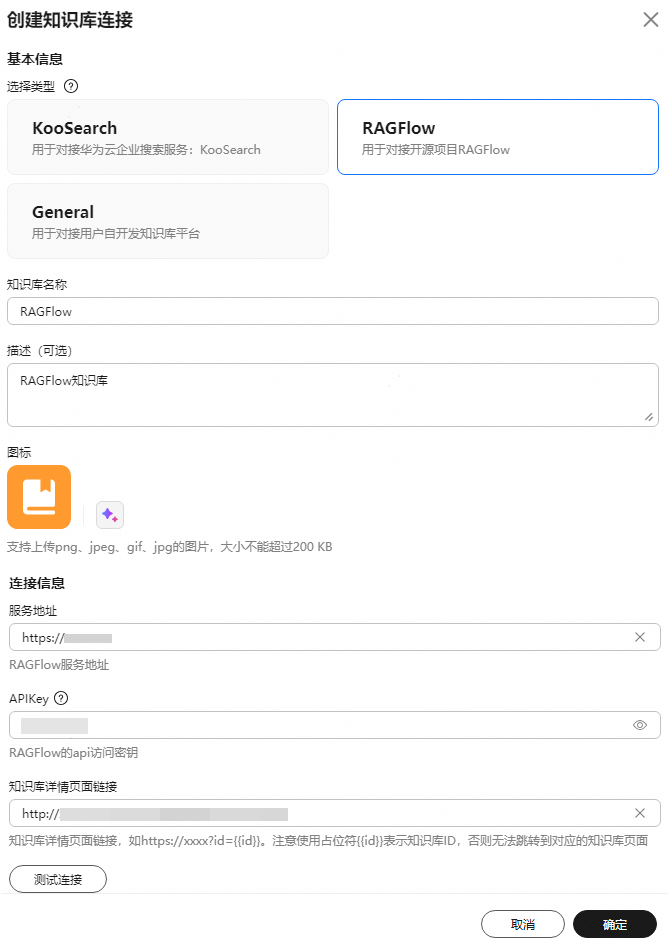Edit the 知识库详情页面链接 input
The width and height of the screenshot is (668, 942).
click(x=335, y=813)
